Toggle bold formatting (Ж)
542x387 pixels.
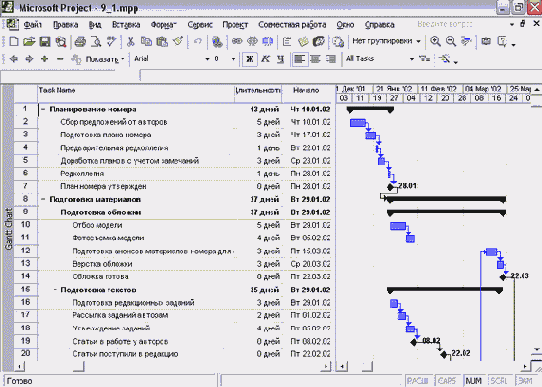click(x=249, y=59)
